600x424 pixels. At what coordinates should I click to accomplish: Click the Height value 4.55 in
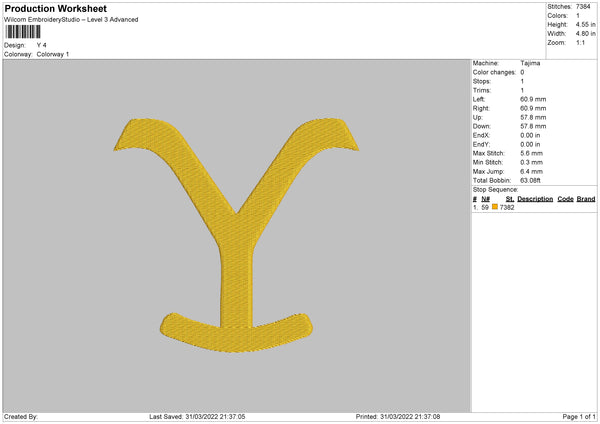coord(585,24)
